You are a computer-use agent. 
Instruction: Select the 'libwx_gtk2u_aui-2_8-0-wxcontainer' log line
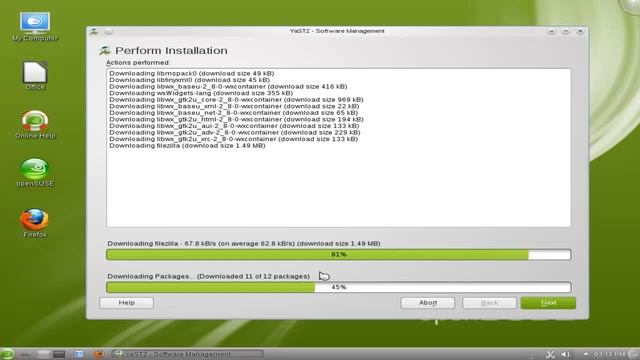click(234, 126)
